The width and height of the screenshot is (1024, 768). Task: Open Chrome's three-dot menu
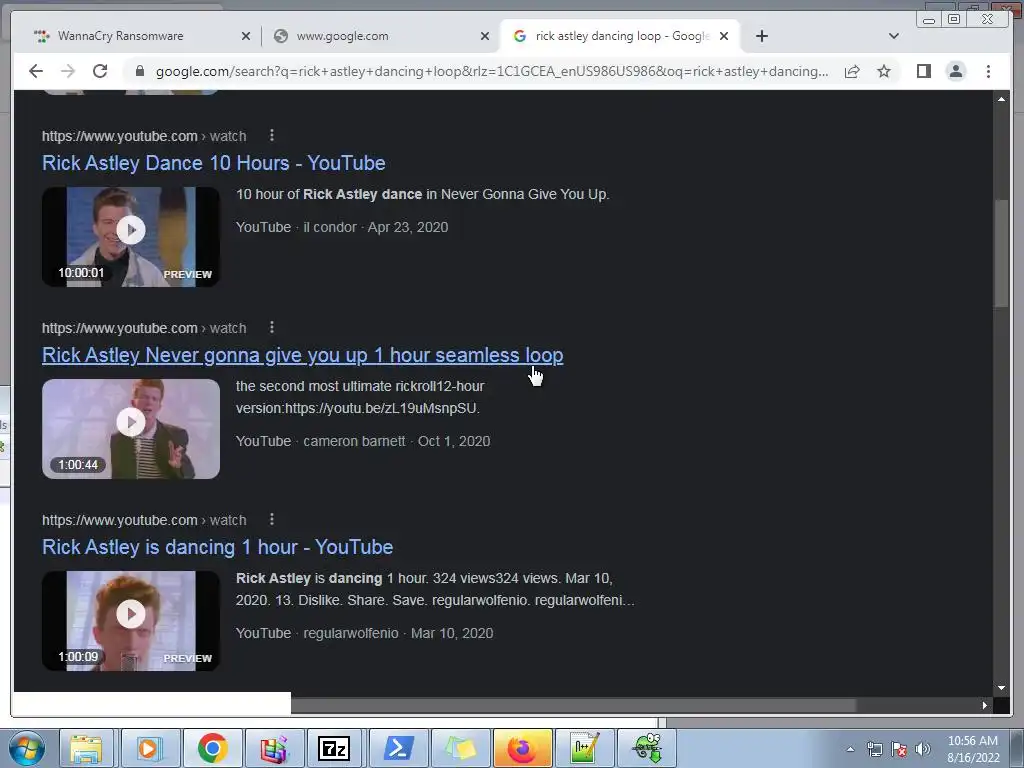pyautogui.click(x=988, y=71)
